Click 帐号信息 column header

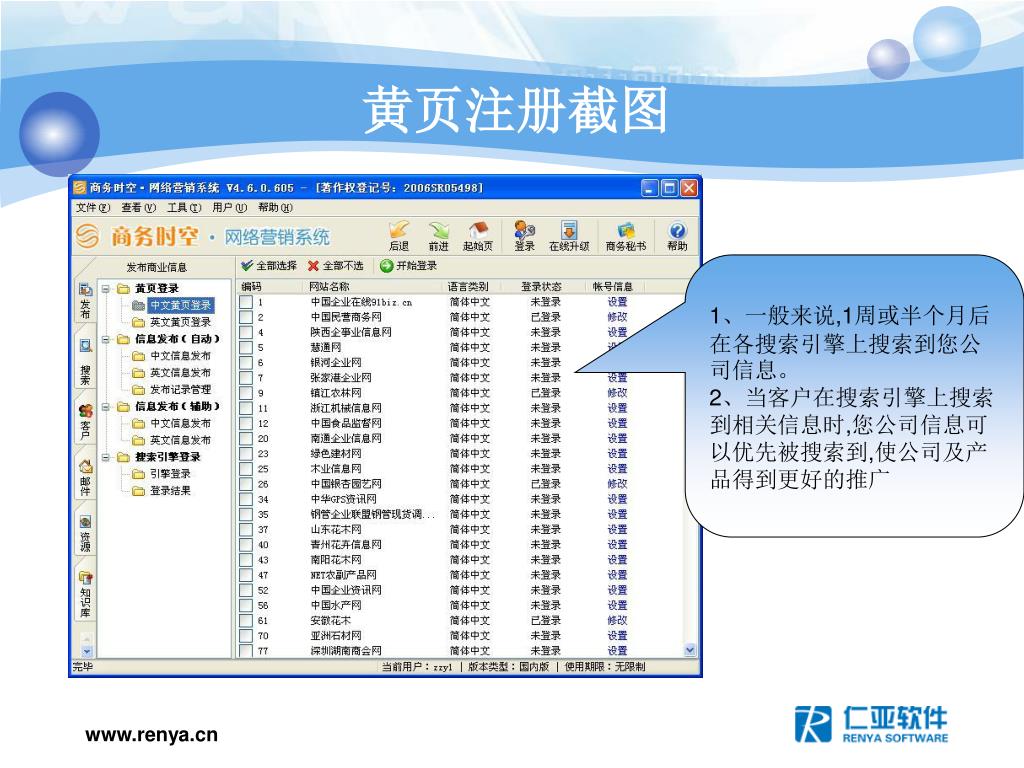click(x=613, y=286)
